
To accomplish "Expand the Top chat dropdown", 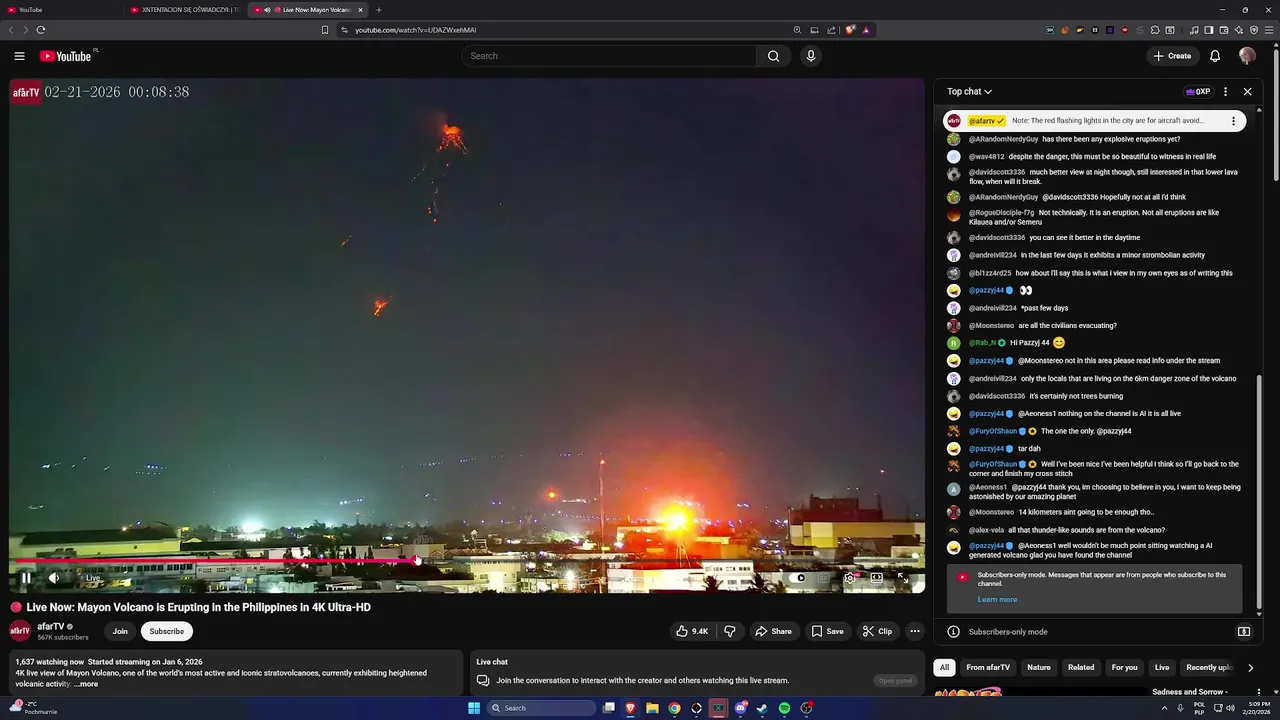I will pyautogui.click(x=969, y=91).
